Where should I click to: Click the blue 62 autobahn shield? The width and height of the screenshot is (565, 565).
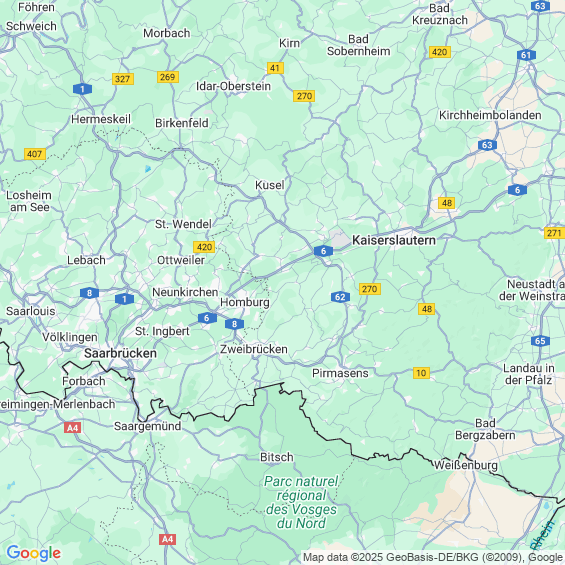[340, 297]
